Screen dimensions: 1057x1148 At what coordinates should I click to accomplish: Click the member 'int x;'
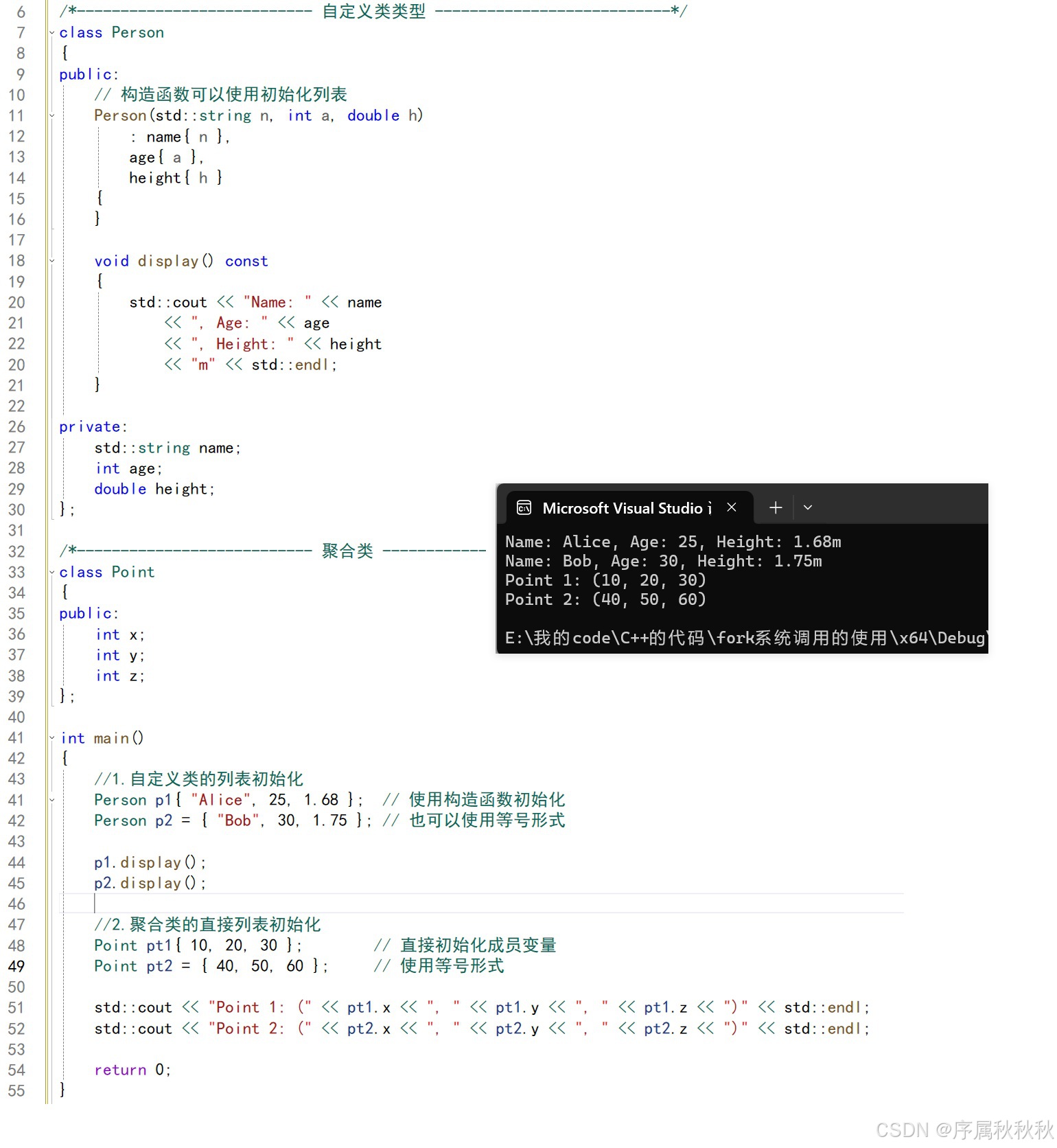pos(120,634)
